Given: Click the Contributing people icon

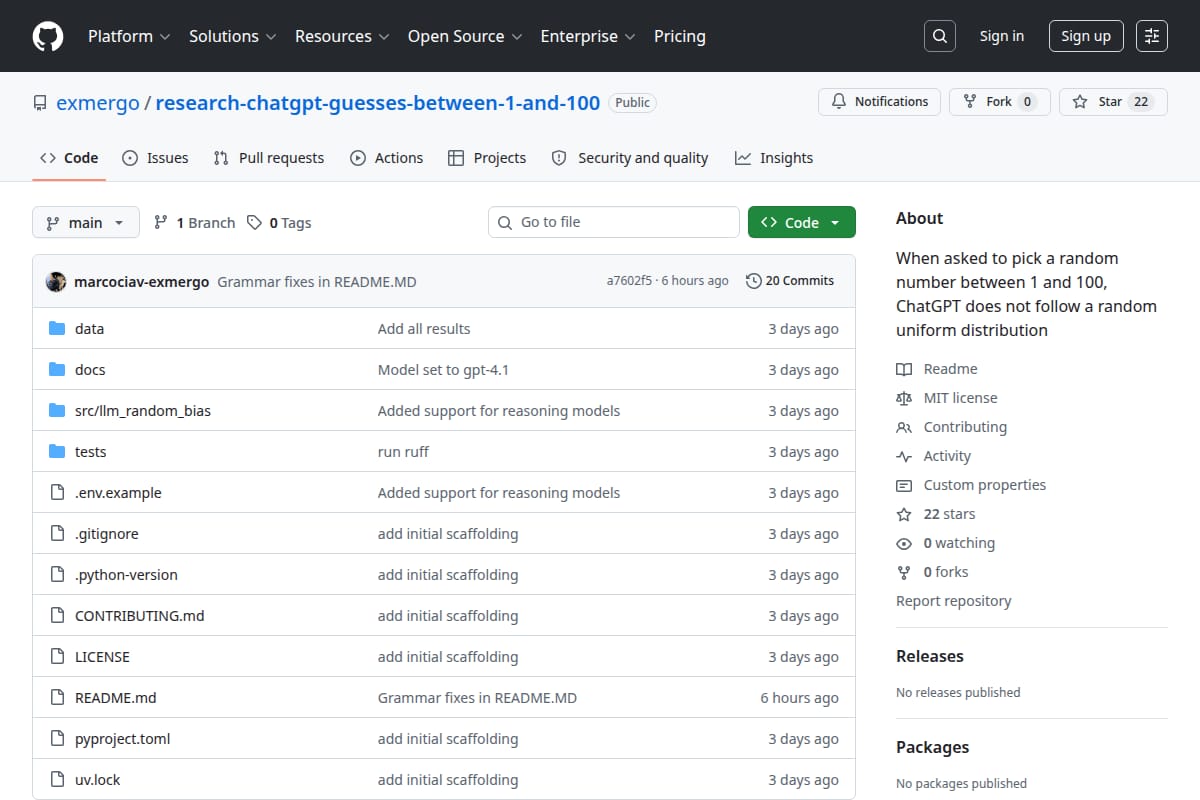Looking at the screenshot, I should (x=904, y=427).
